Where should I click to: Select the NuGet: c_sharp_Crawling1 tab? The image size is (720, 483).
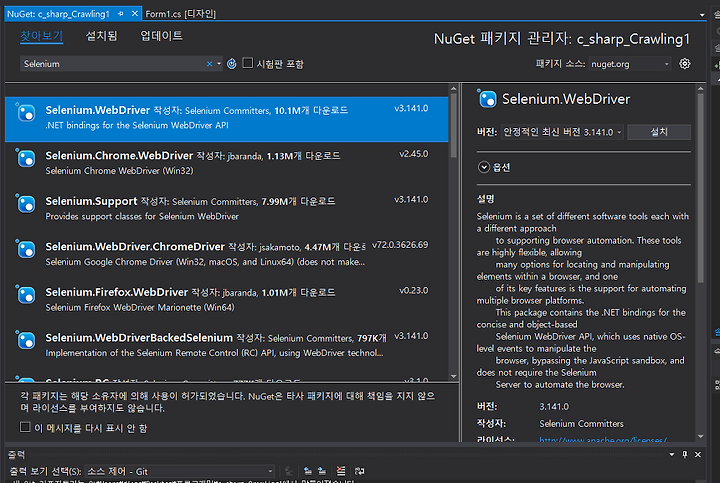pyautogui.click(x=58, y=14)
